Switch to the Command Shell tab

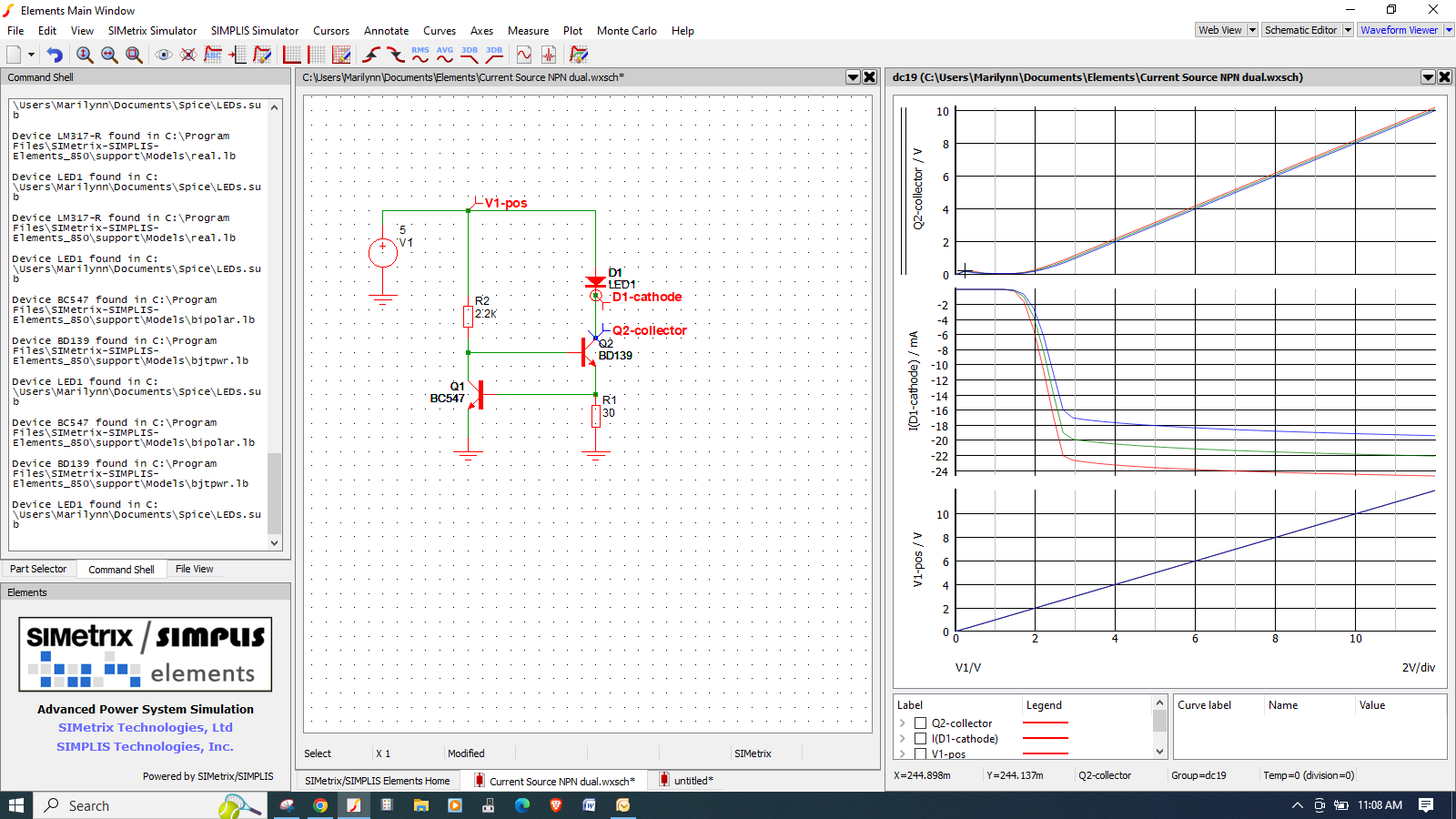coord(121,569)
